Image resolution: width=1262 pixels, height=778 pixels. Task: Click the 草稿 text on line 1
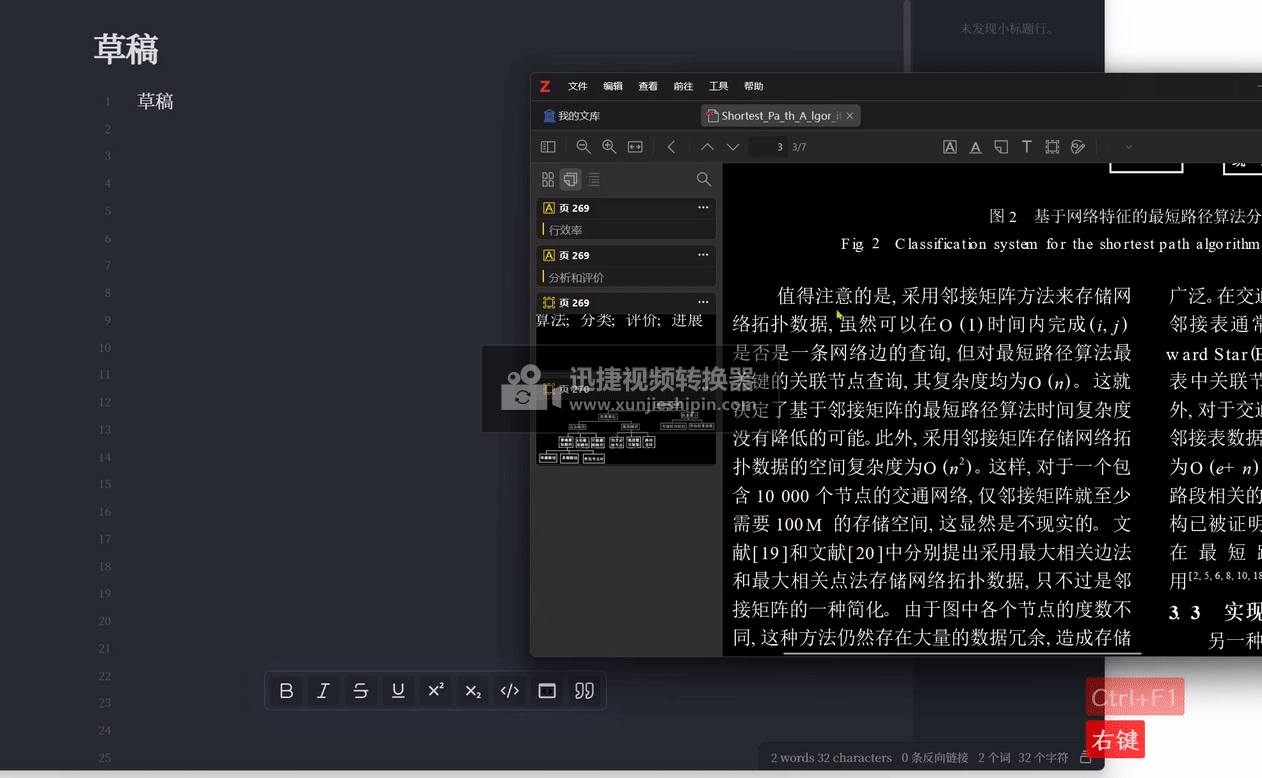point(155,101)
